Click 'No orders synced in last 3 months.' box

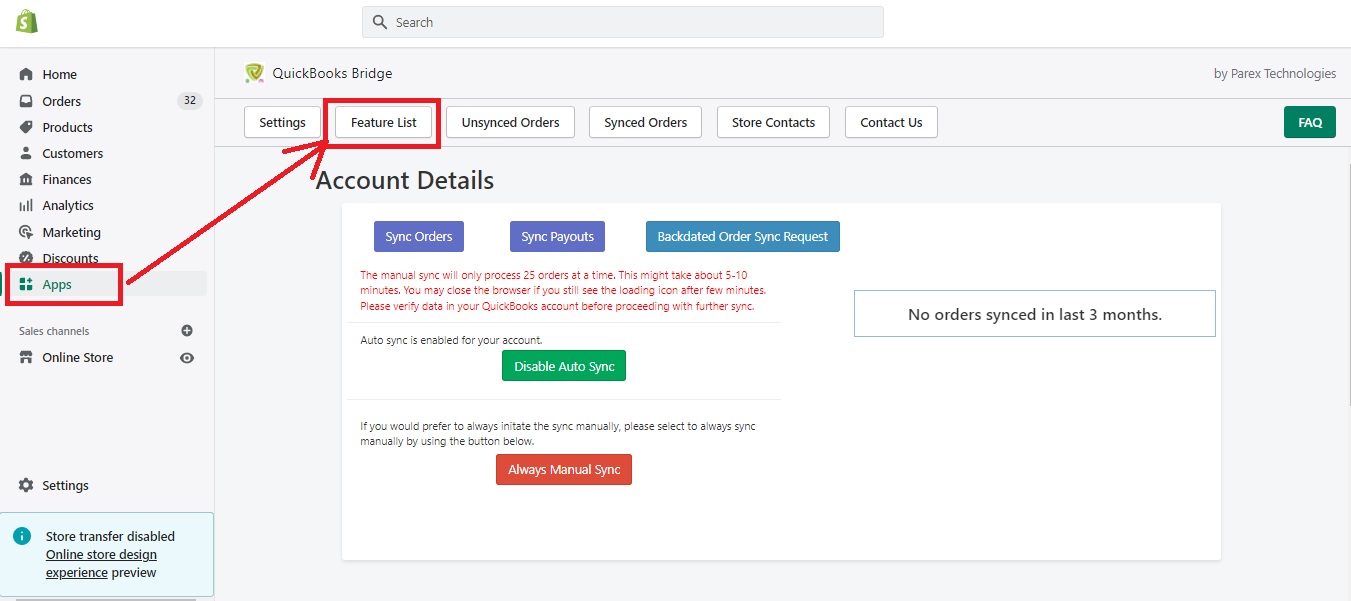point(1035,314)
